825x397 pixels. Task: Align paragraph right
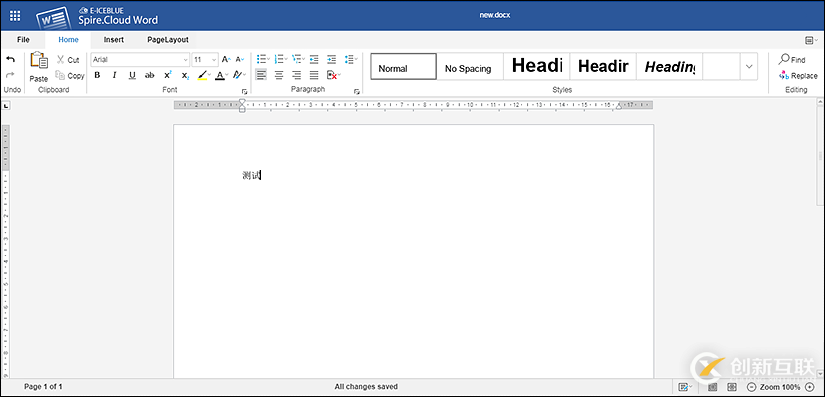297,75
